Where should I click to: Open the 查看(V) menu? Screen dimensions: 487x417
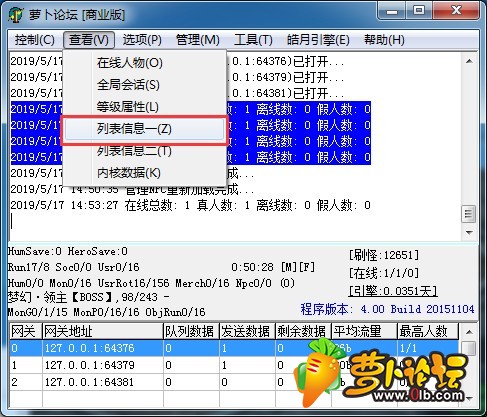[x=89, y=40]
